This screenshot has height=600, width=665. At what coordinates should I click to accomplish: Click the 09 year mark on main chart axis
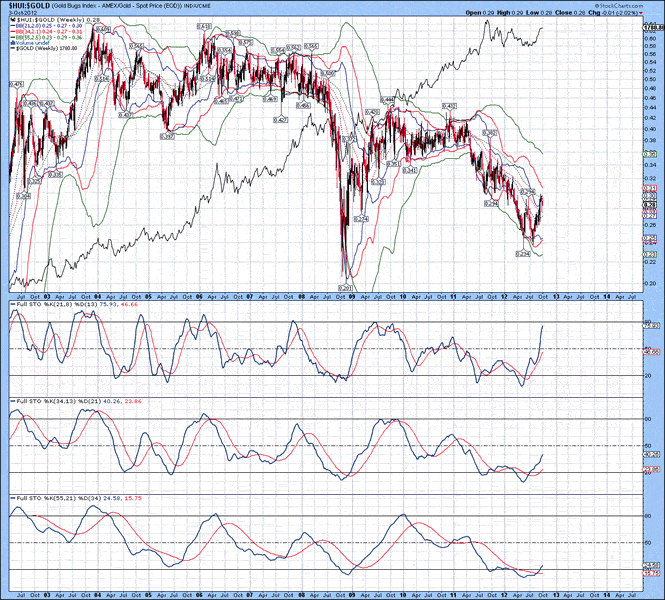(351, 296)
